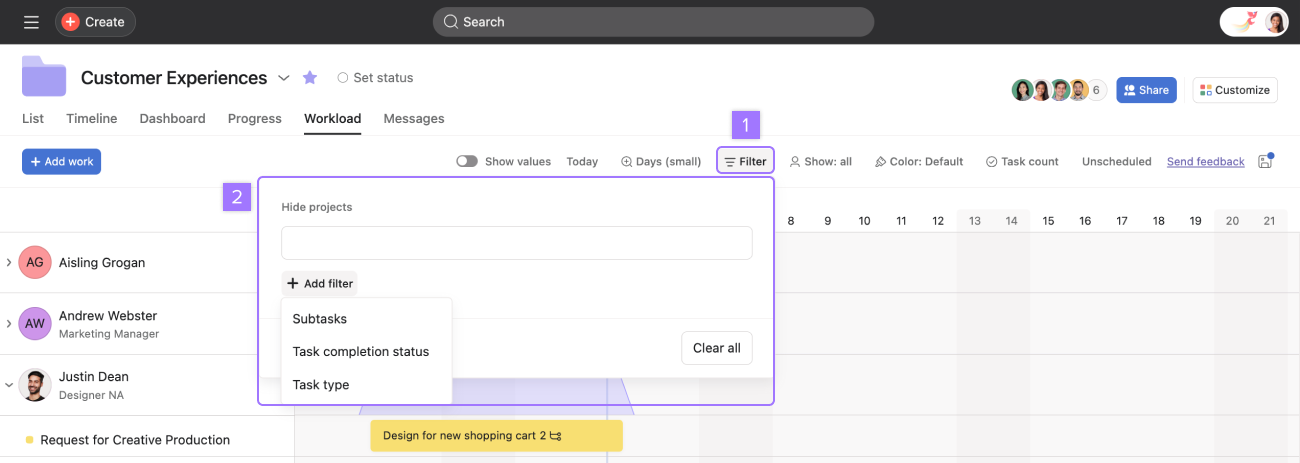The image size is (1300, 463).
Task: Open the Days (small) zoom dropdown
Action: coord(661,161)
